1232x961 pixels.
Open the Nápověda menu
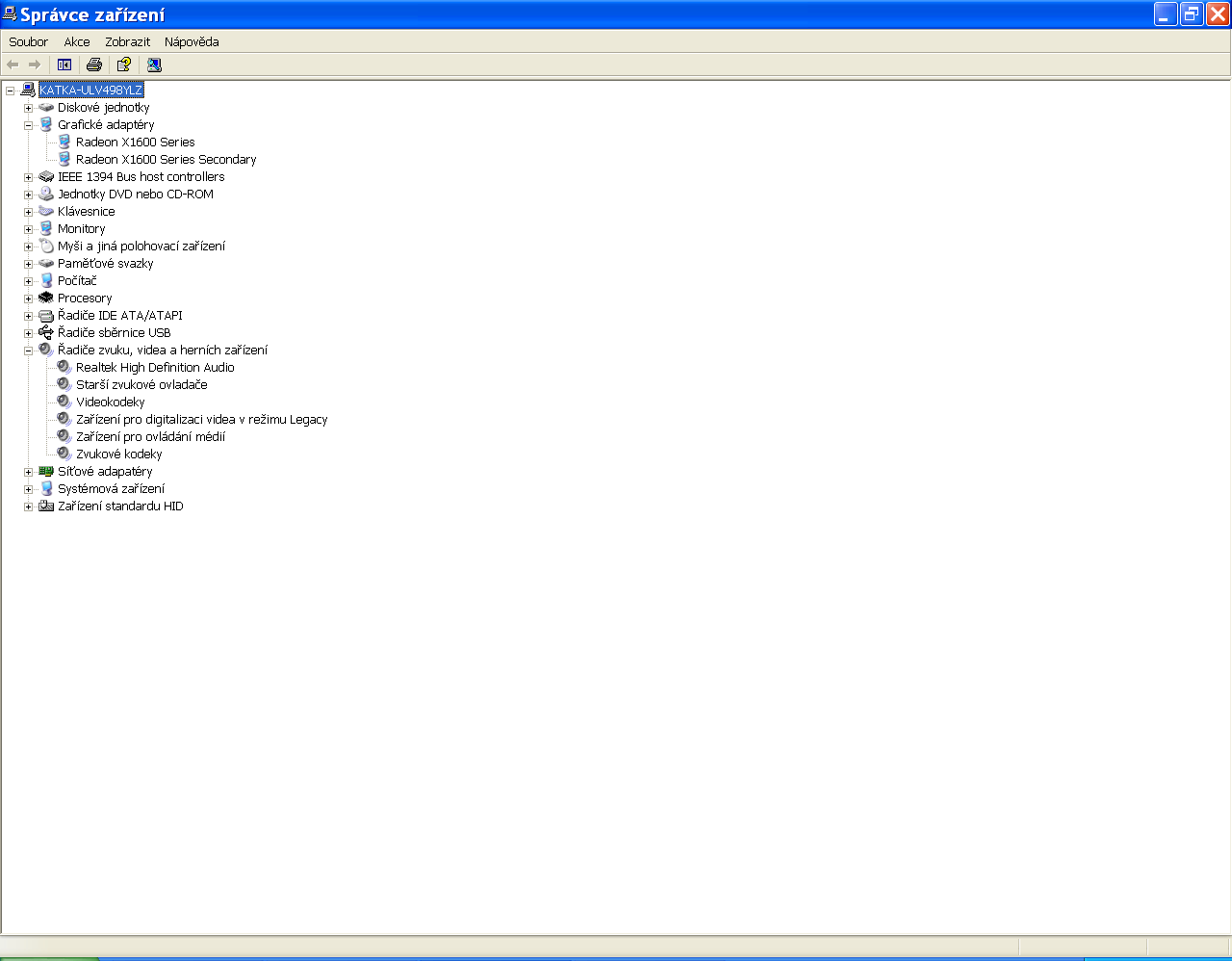(x=192, y=41)
